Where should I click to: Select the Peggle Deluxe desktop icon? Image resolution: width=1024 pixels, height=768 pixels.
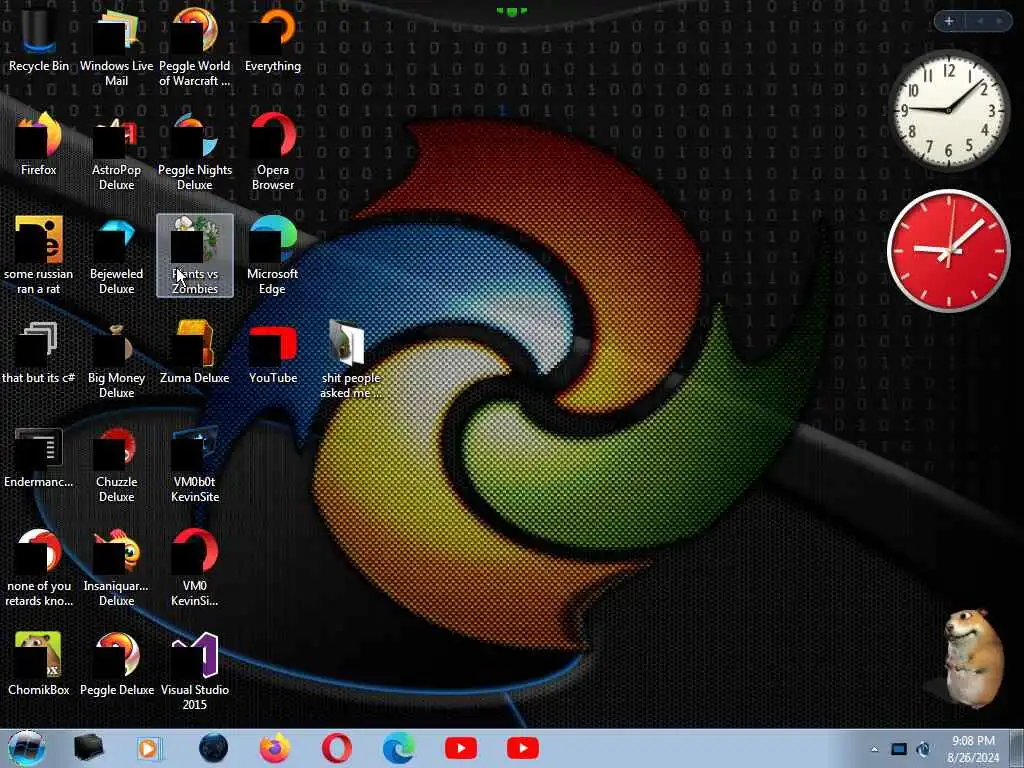(116, 665)
